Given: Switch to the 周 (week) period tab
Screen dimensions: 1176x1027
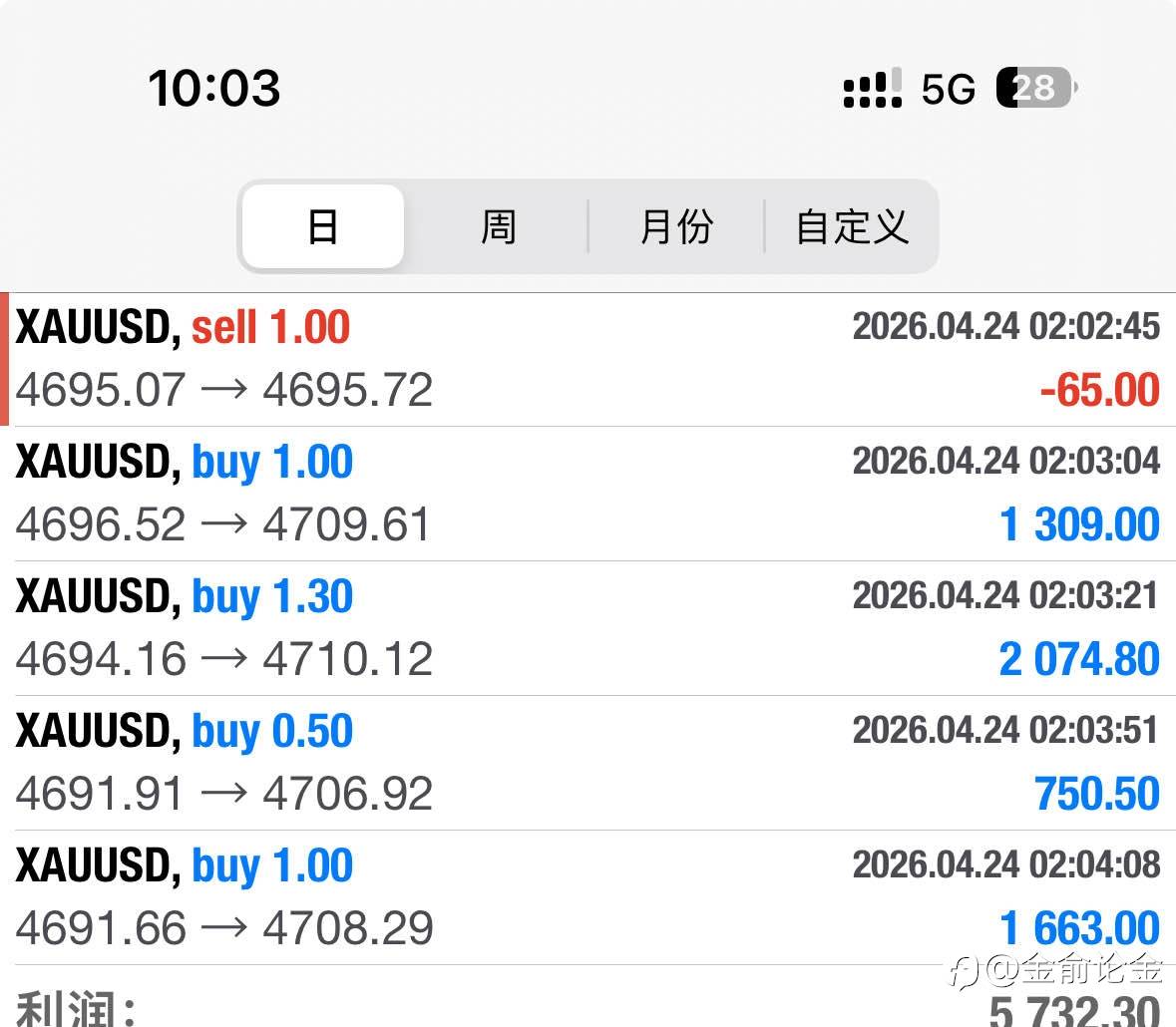Looking at the screenshot, I should point(498,226).
